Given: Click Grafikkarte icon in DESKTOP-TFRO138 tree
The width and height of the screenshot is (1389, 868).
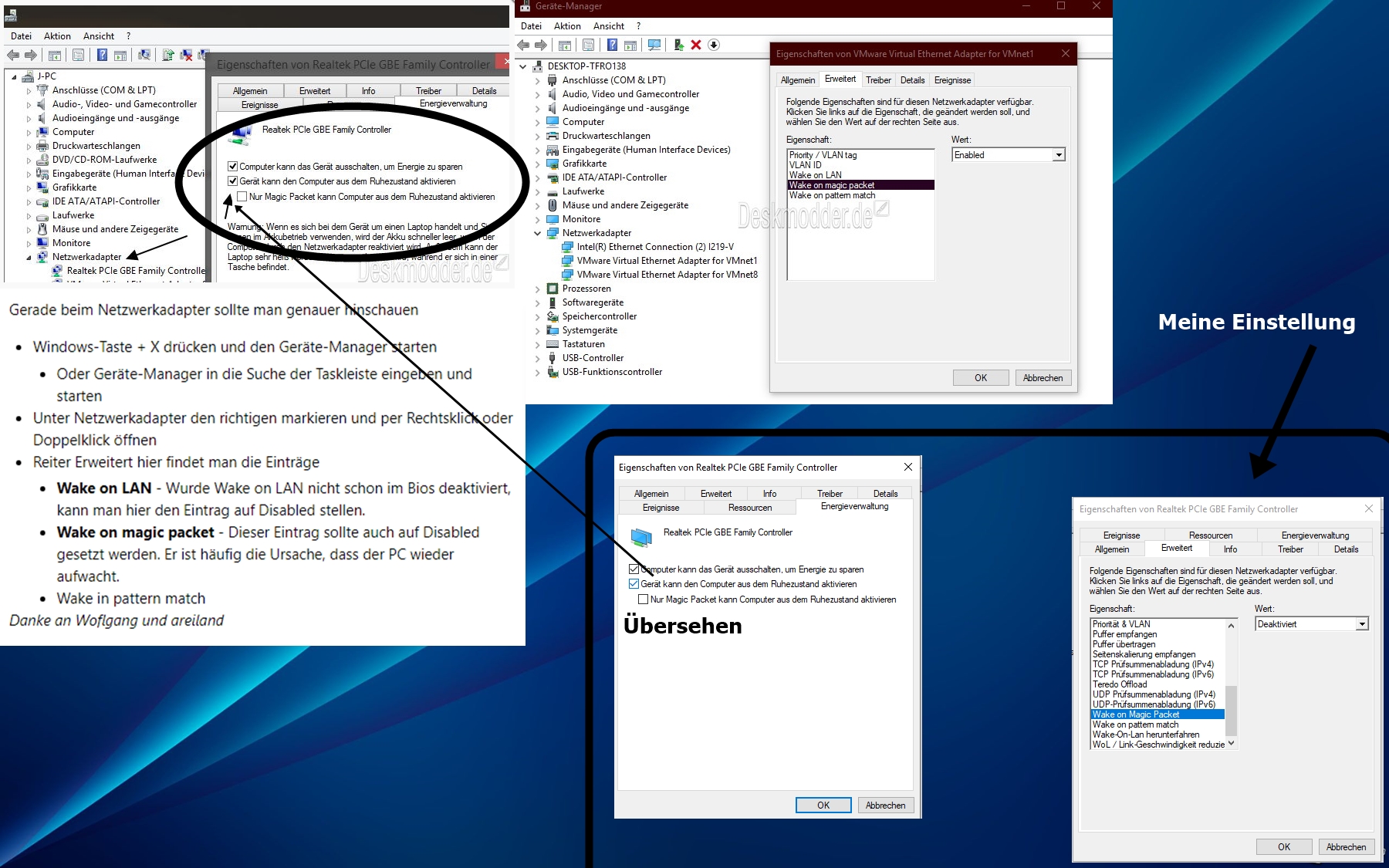Looking at the screenshot, I should pos(553,164).
